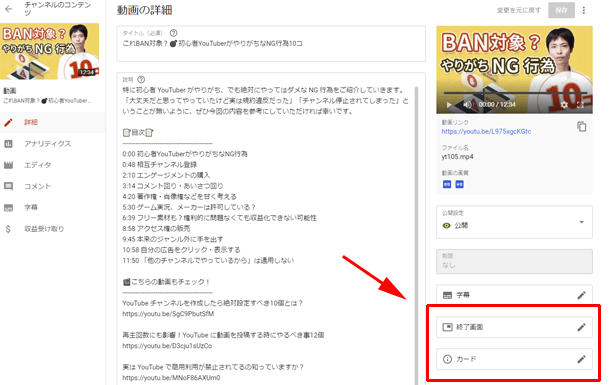Copy the video link with copy icon
This screenshot has height=385, width=610.
click(x=582, y=127)
